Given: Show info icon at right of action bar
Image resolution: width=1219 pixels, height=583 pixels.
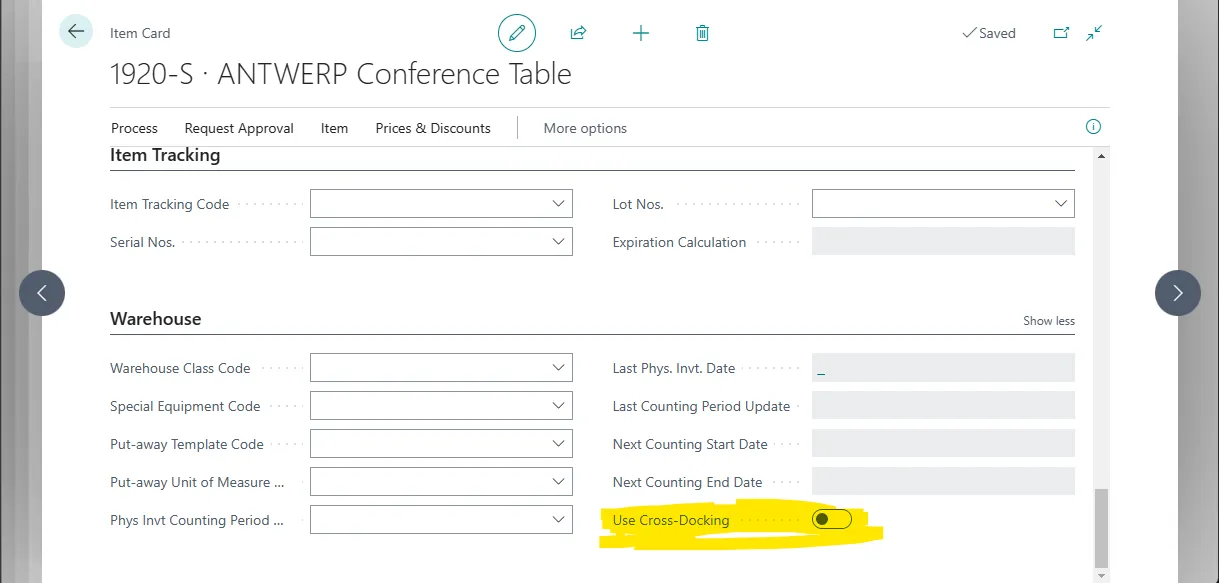Looking at the screenshot, I should [1093, 127].
